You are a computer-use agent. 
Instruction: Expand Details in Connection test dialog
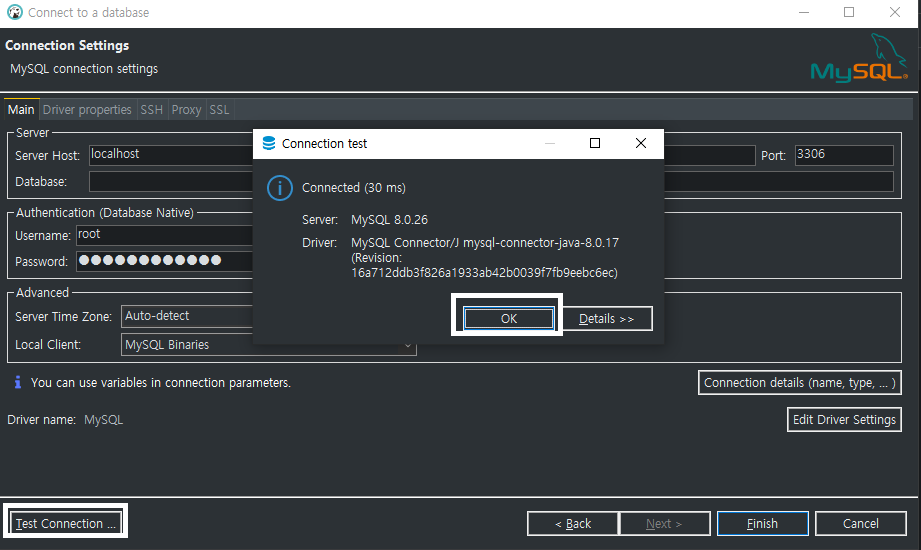click(x=607, y=318)
